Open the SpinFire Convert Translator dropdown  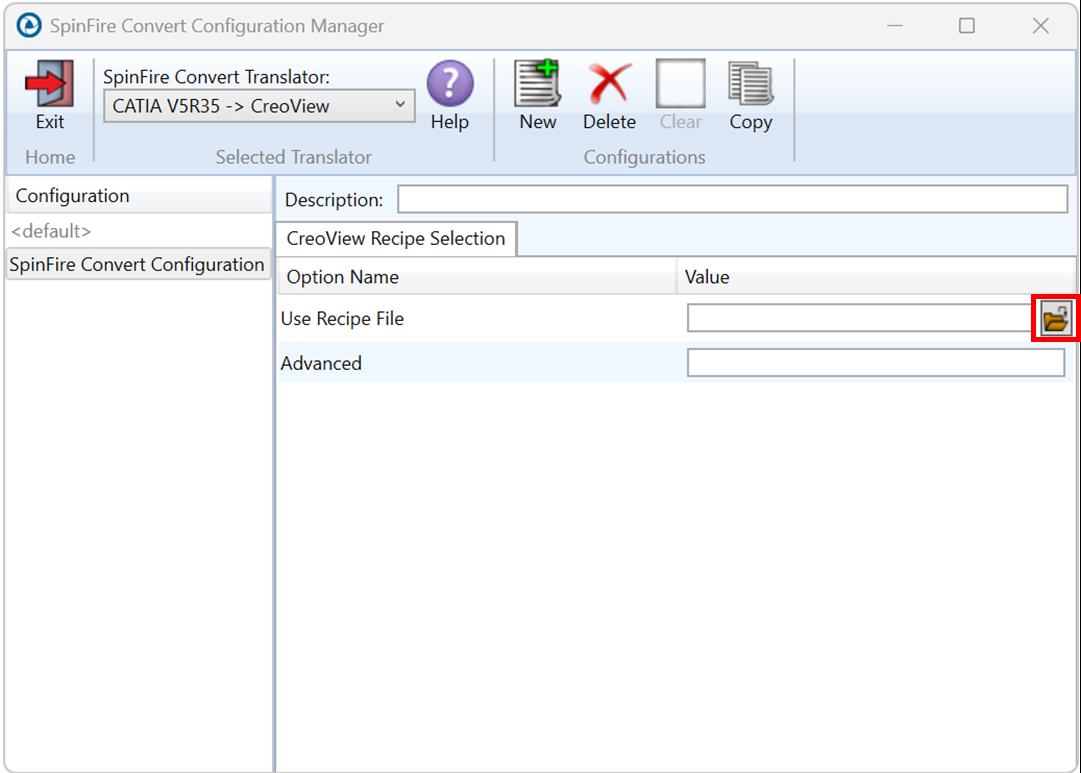(259, 106)
